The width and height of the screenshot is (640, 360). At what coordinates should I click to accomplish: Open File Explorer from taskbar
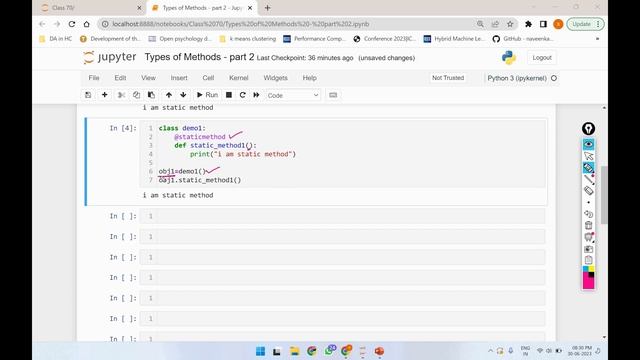(295, 351)
